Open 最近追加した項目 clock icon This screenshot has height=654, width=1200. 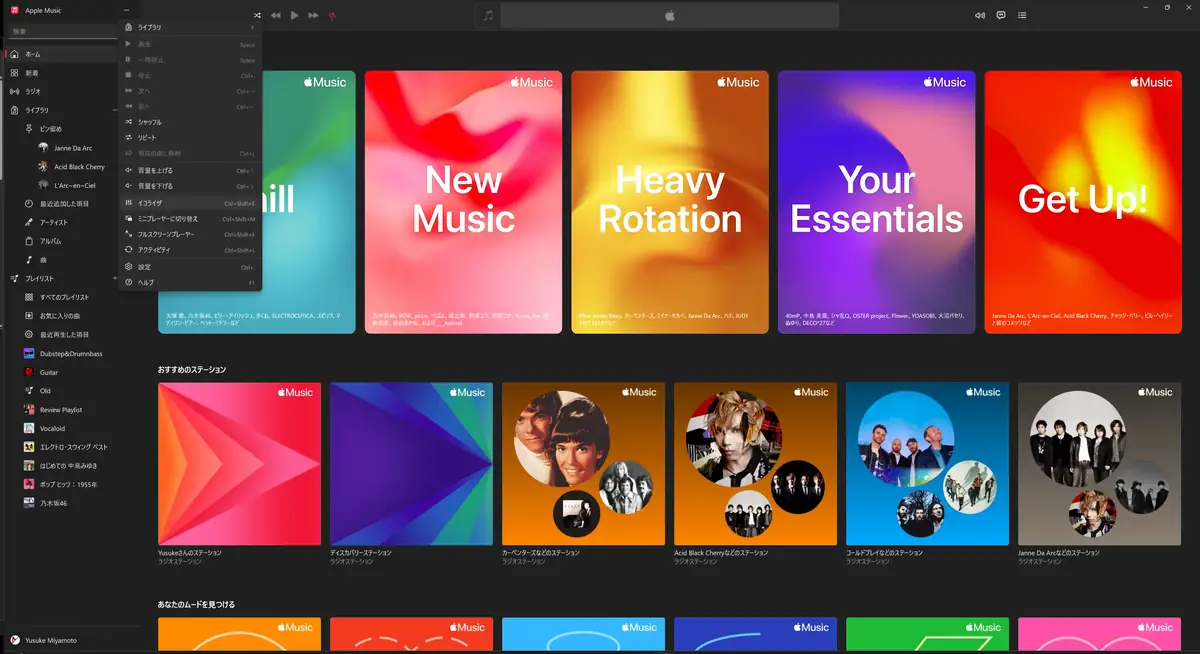point(29,204)
